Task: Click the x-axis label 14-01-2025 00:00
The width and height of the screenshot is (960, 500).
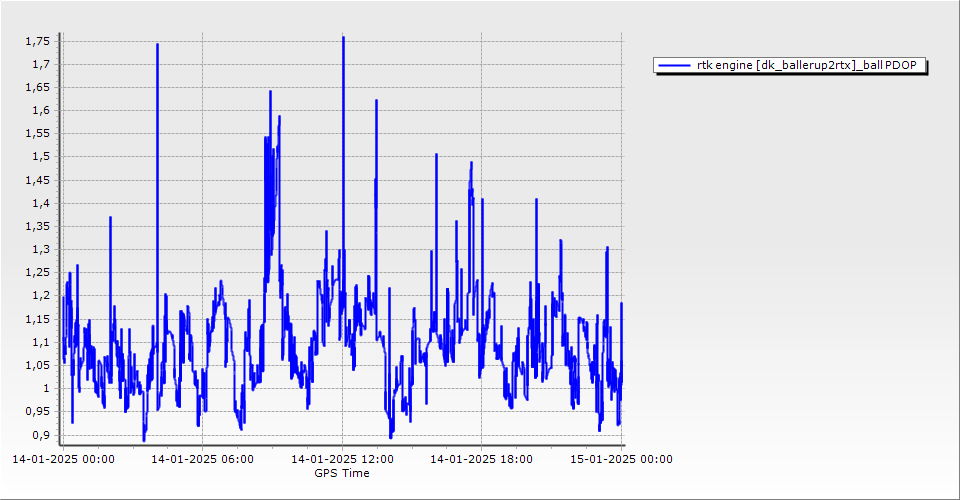Action: pos(63,459)
